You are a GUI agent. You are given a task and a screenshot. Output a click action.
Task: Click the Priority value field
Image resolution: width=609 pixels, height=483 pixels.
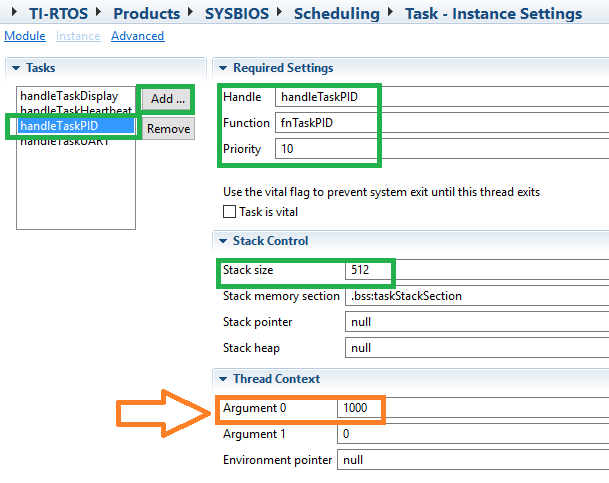click(x=440, y=149)
